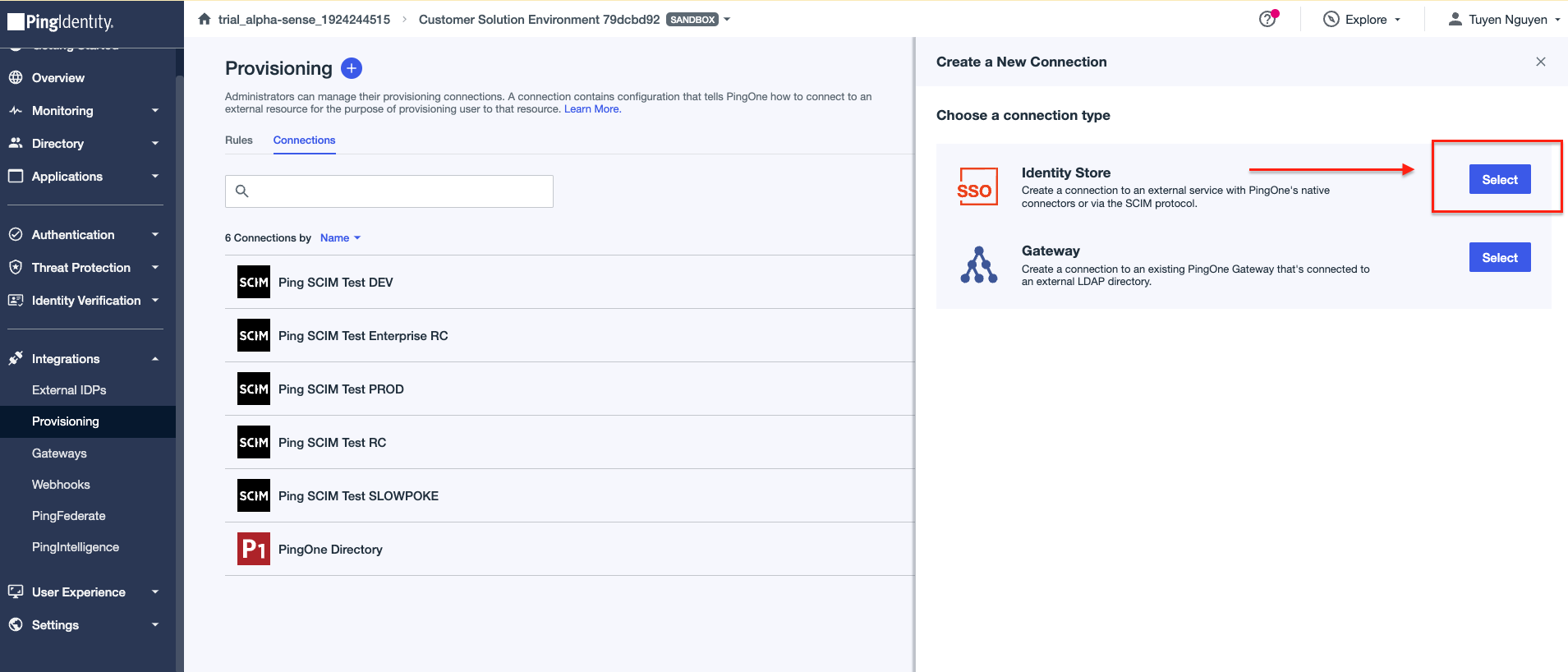
Task: Click the Settings globe icon
Action: click(x=16, y=624)
